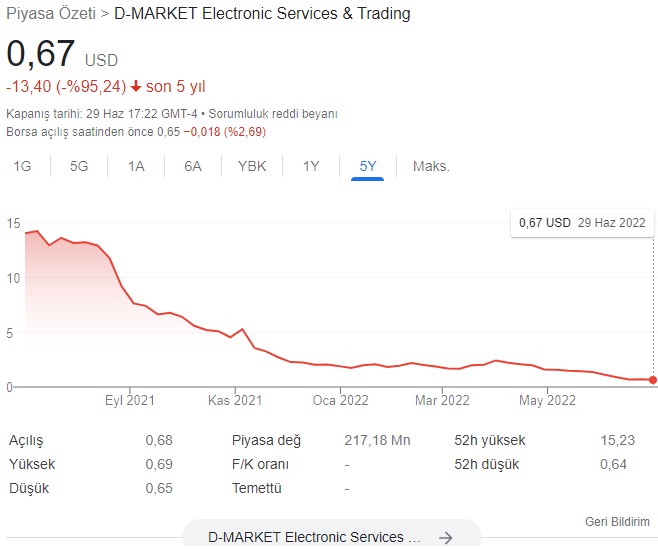
Task: Open the Piyasa Özeti breadcrumb link
Action: tap(51, 13)
